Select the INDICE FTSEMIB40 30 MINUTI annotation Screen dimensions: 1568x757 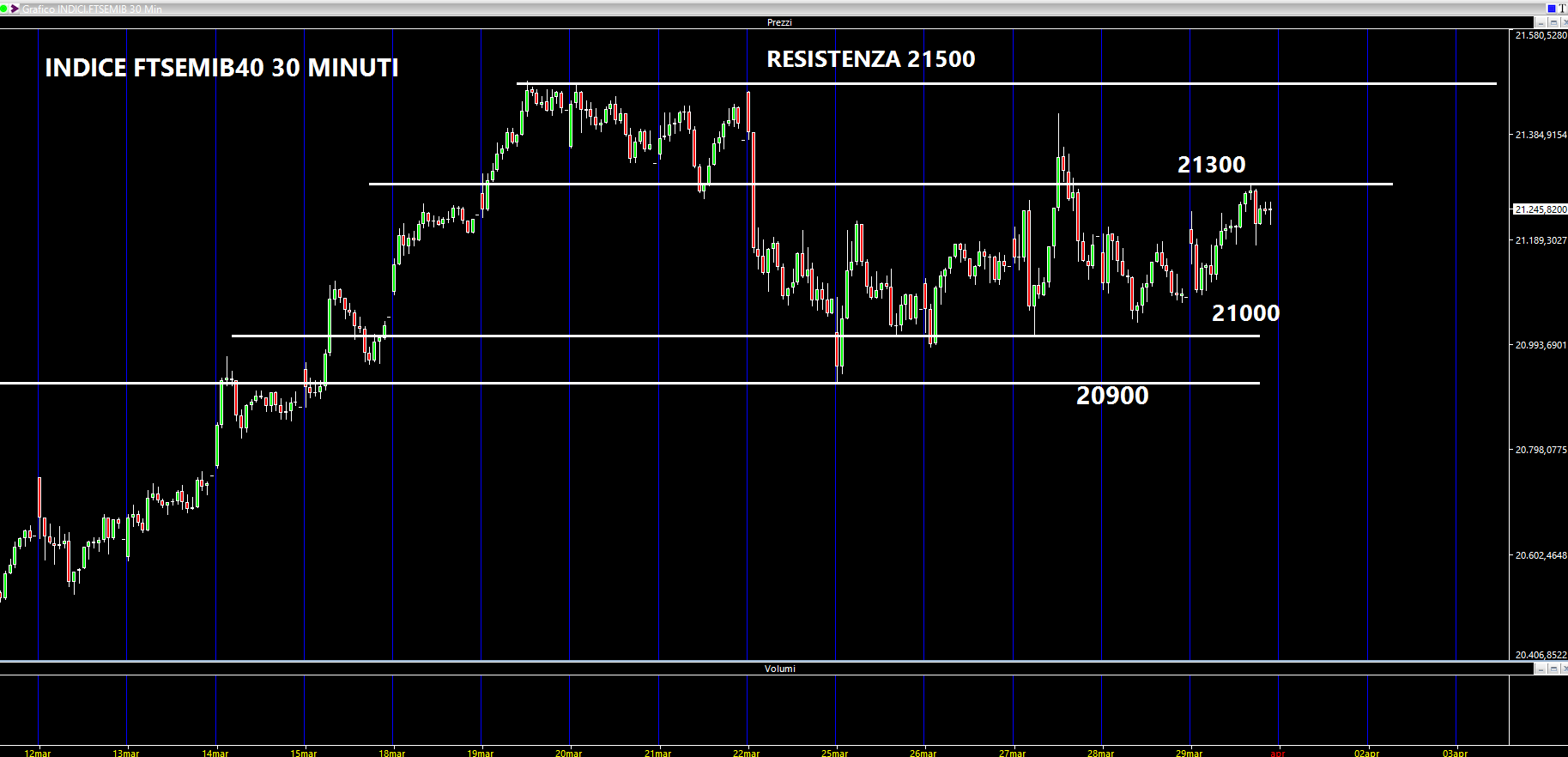221,68
